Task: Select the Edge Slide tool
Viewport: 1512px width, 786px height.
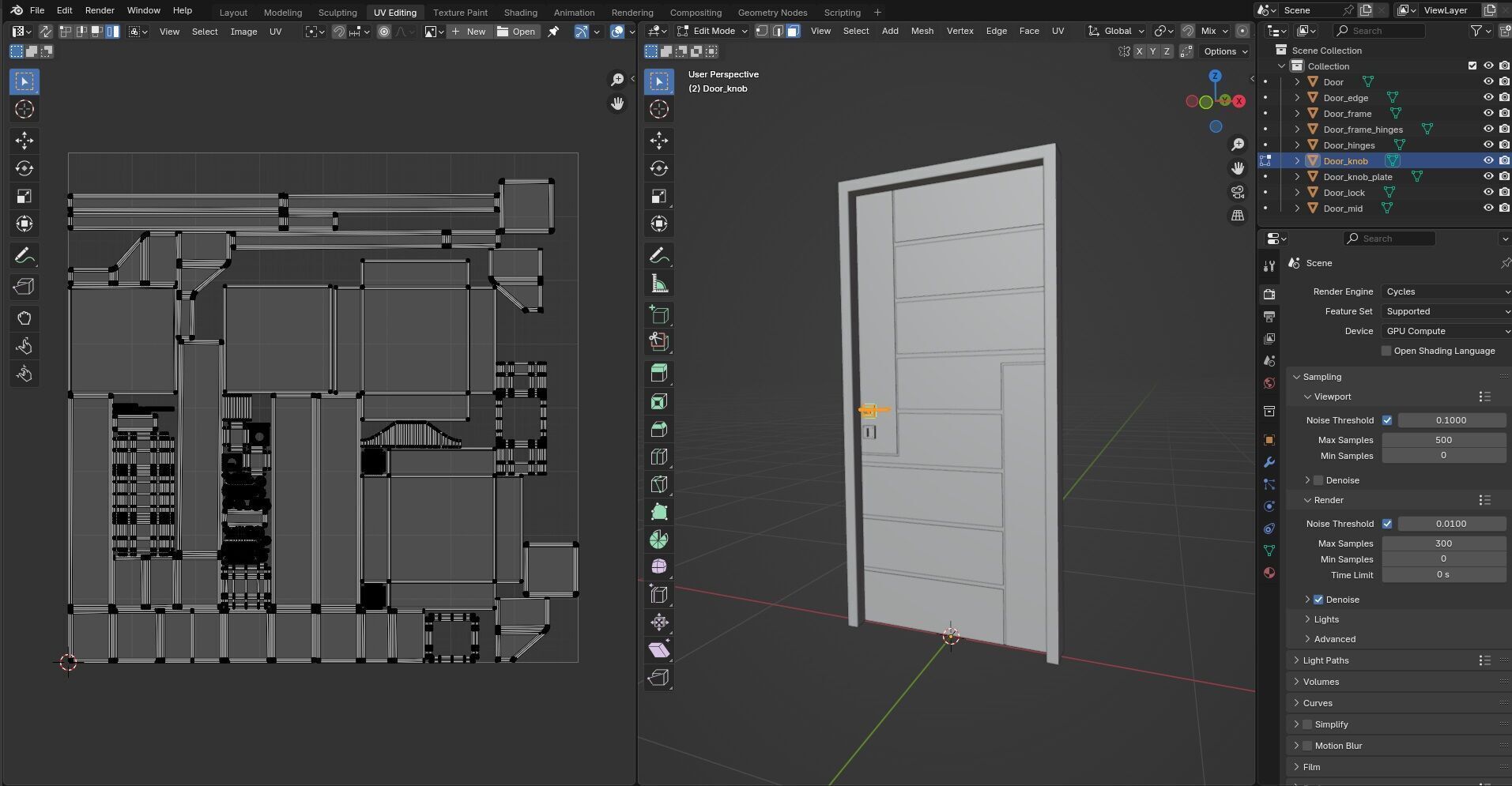Action: click(659, 595)
